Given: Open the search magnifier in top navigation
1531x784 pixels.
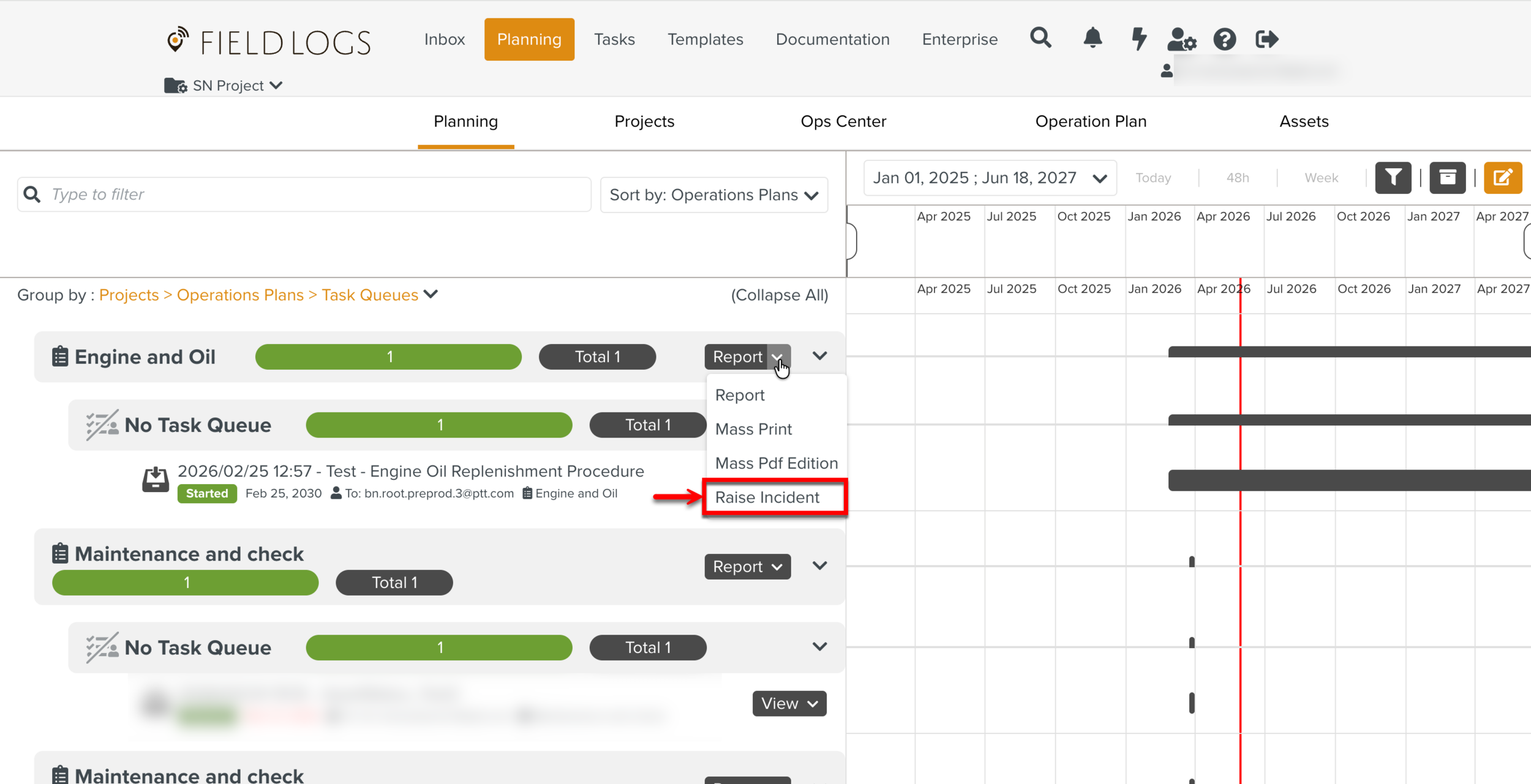Looking at the screenshot, I should point(1040,39).
